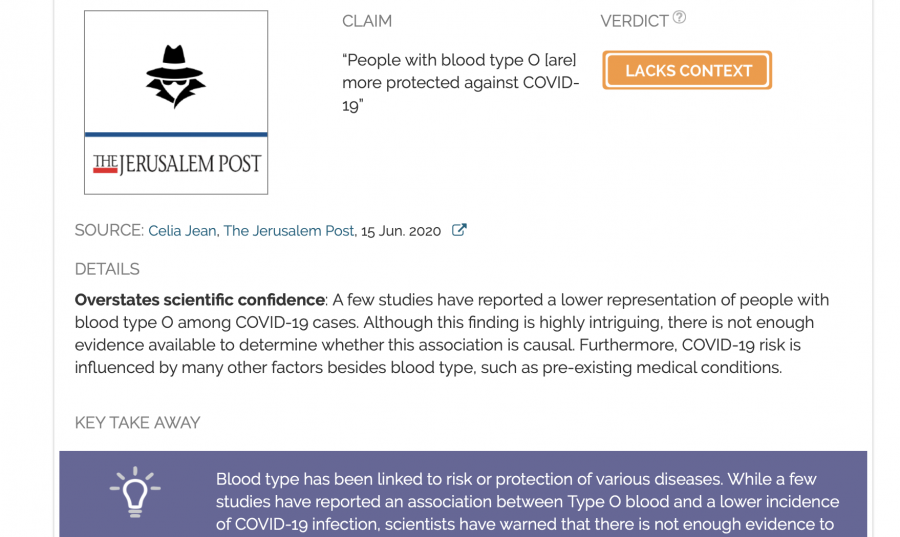Click The Jerusalem Post logo image
This screenshot has width=900, height=537.
(x=176, y=163)
